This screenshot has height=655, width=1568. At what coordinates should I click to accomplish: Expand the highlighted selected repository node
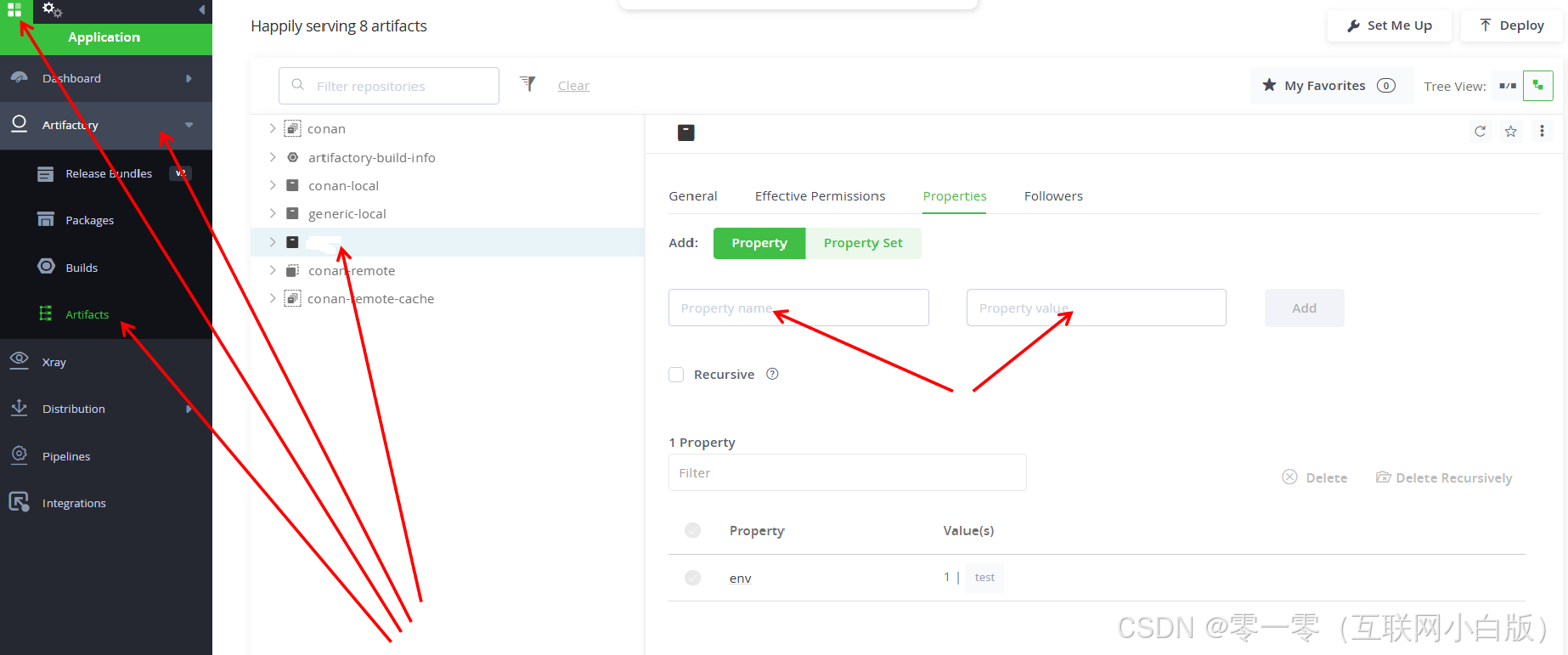pyautogui.click(x=273, y=242)
